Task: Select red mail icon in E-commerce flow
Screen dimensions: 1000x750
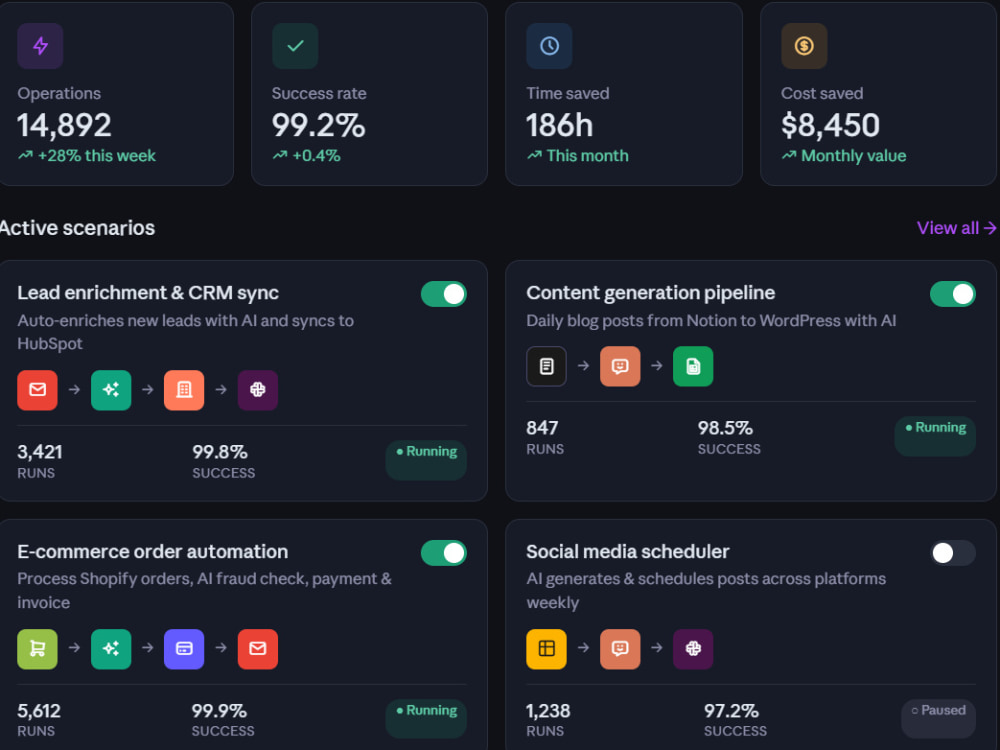Action: 258,649
